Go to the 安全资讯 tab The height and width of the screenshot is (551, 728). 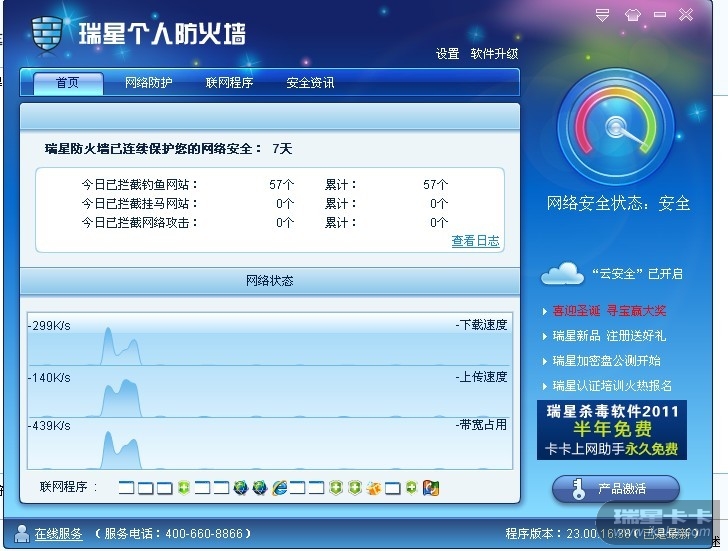click(310, 83)
